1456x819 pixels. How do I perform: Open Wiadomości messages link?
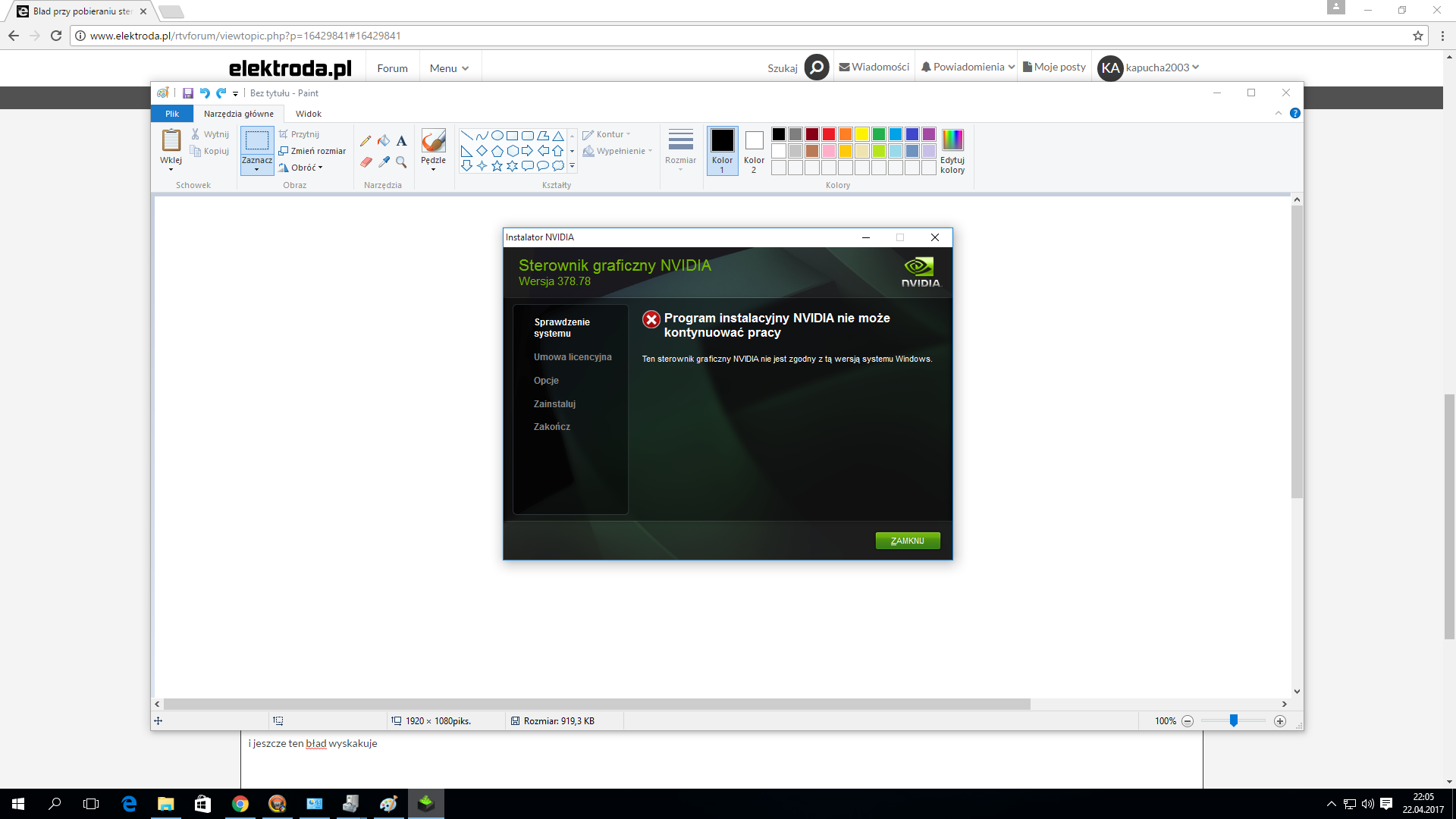click(x=874, y=67)
